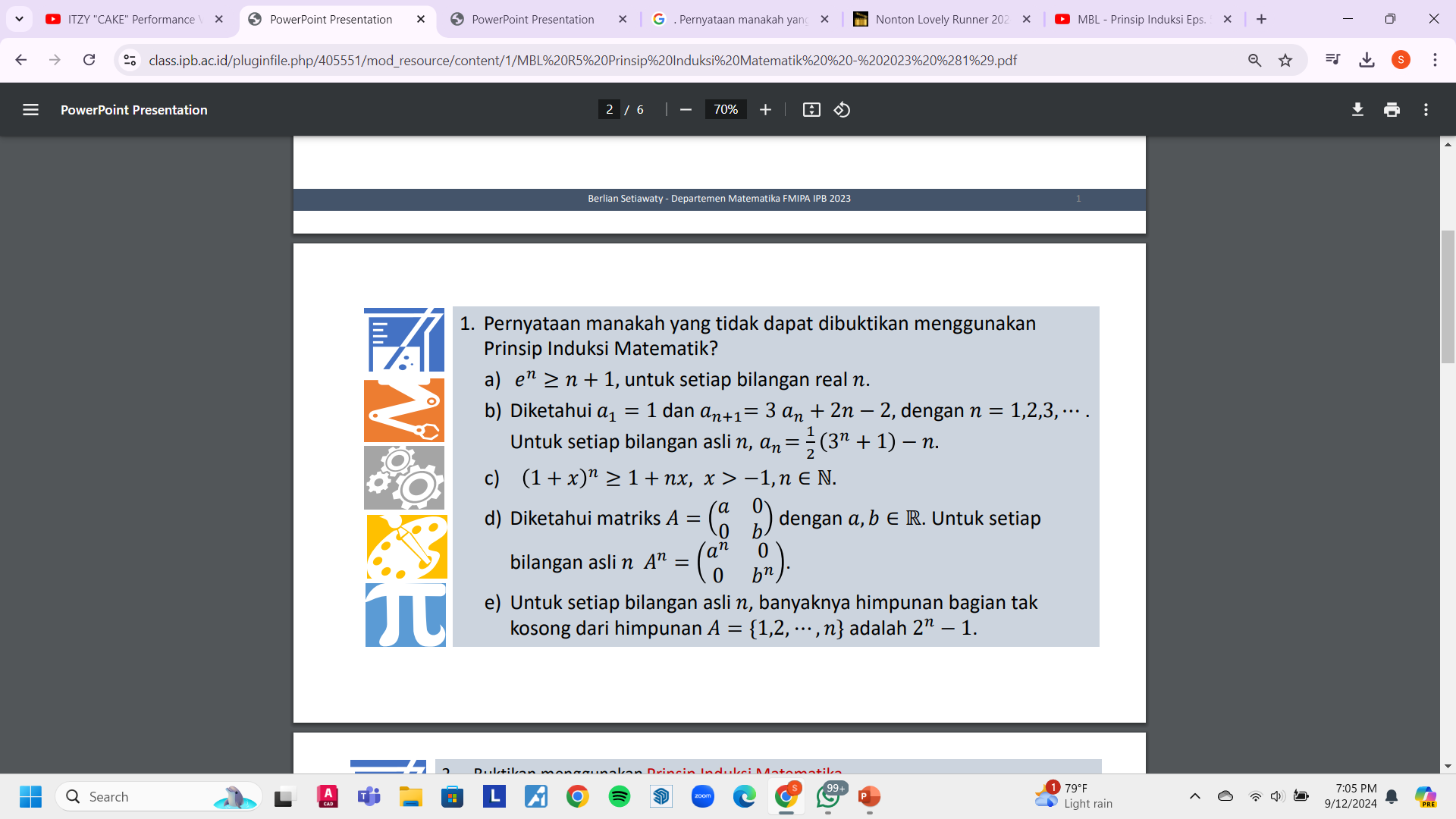This screenshot has width=1456, height=819.
Task: Click the download icon for PDF
Action: (x=1357, y=109)
